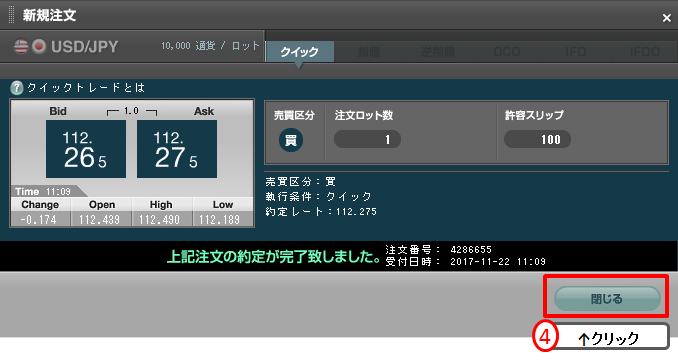Click the 注文番号 4286655 text

point(438,249)
